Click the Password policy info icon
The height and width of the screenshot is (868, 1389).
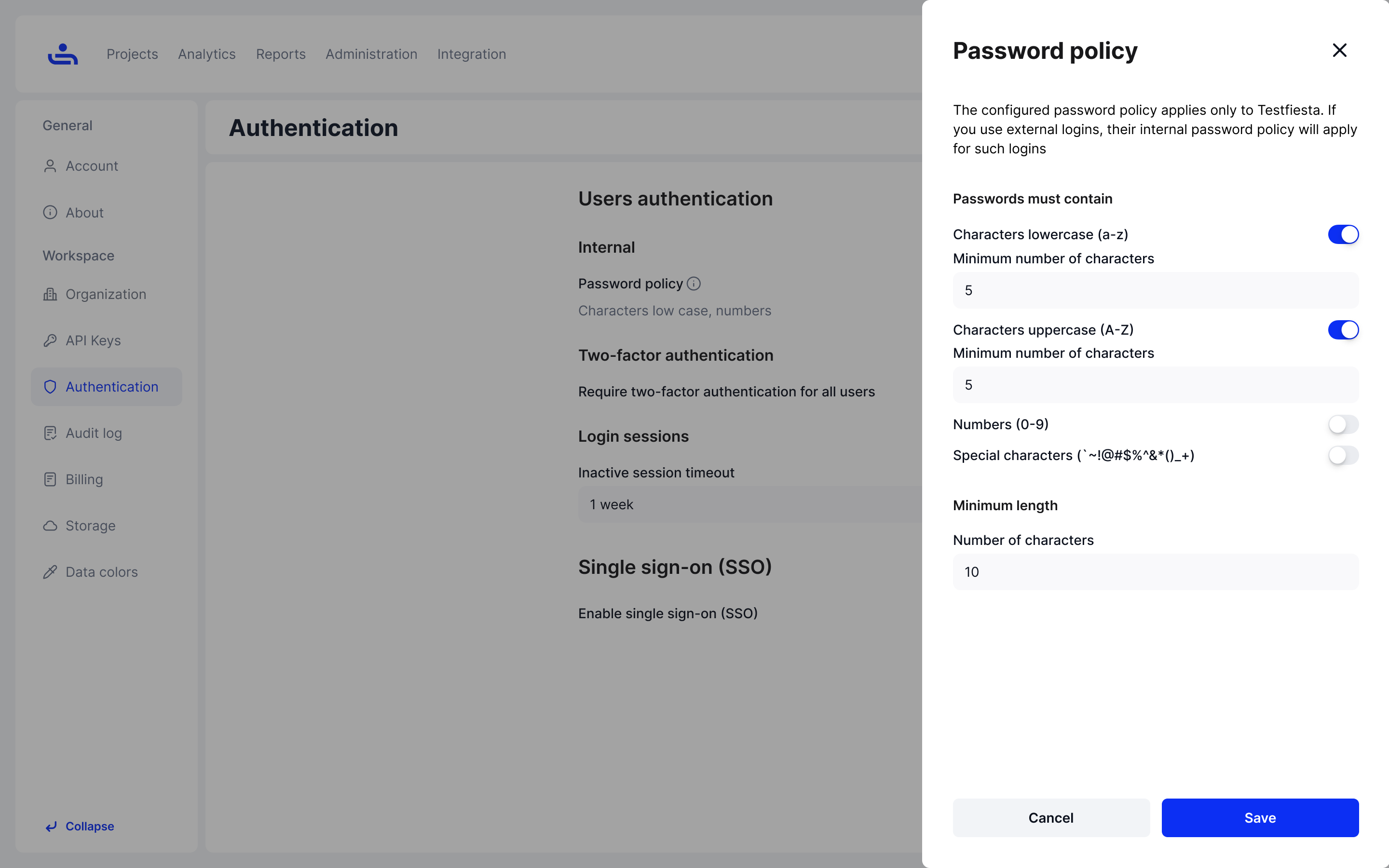coord(694,284)
